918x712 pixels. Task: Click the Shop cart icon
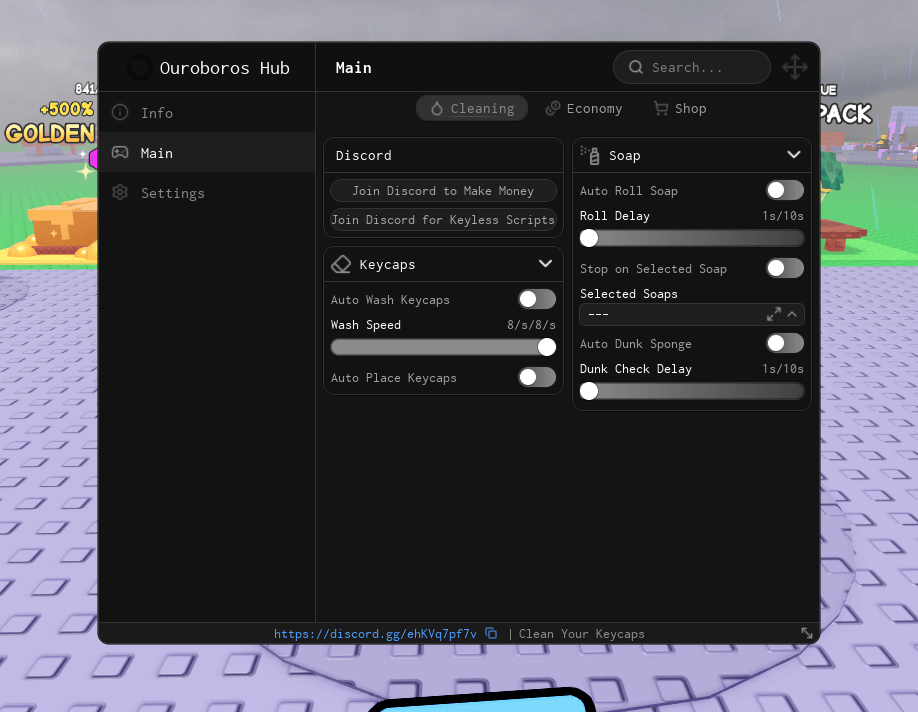pos(661,108)
